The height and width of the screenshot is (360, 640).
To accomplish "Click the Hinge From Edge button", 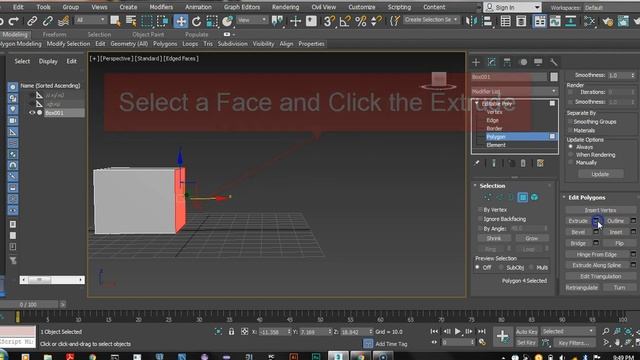I will pos(596,254).
